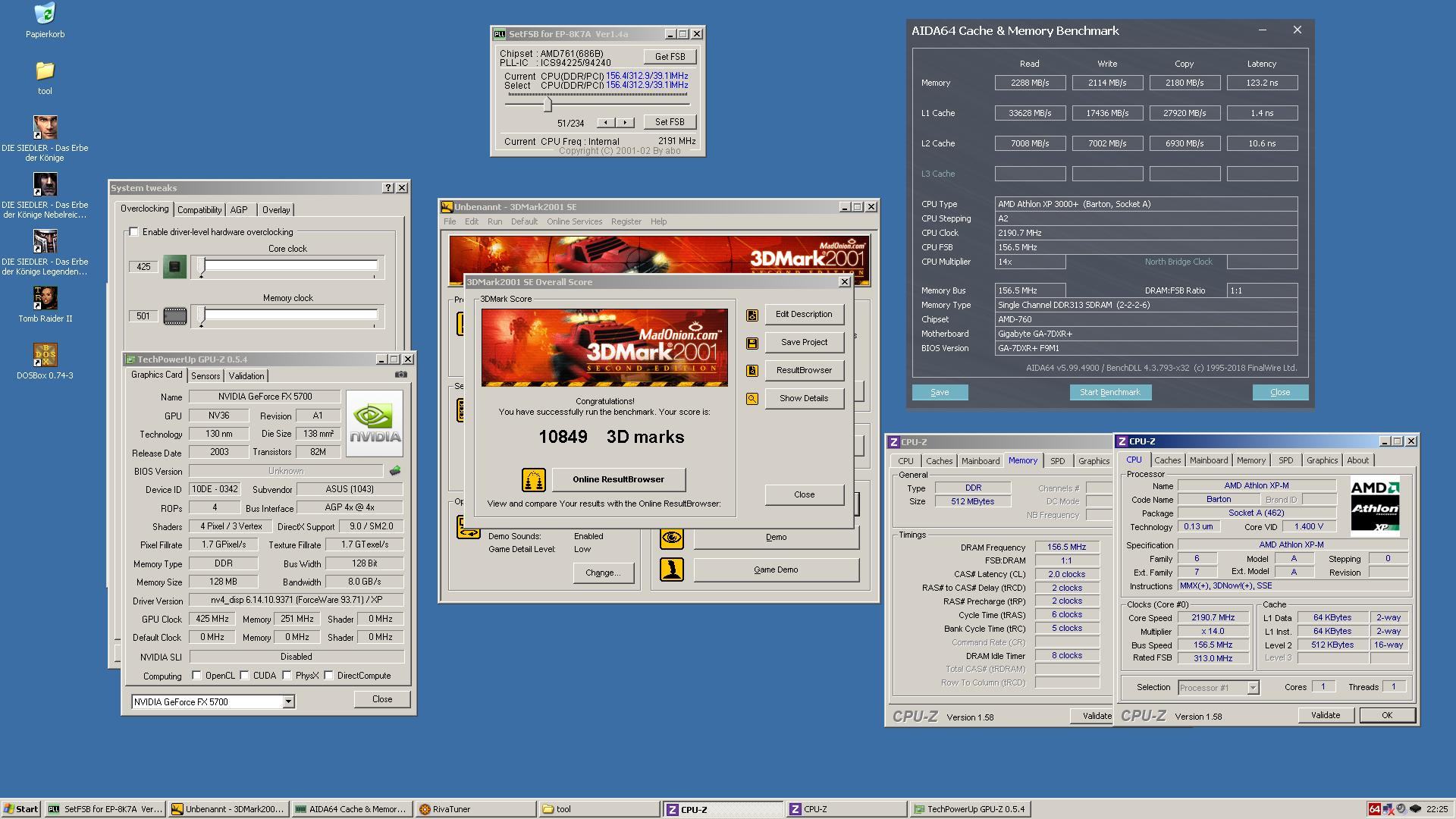Screen dimensions: 1456x819
Task: Click the Save button in AIDA64
Action: point(940,393)
